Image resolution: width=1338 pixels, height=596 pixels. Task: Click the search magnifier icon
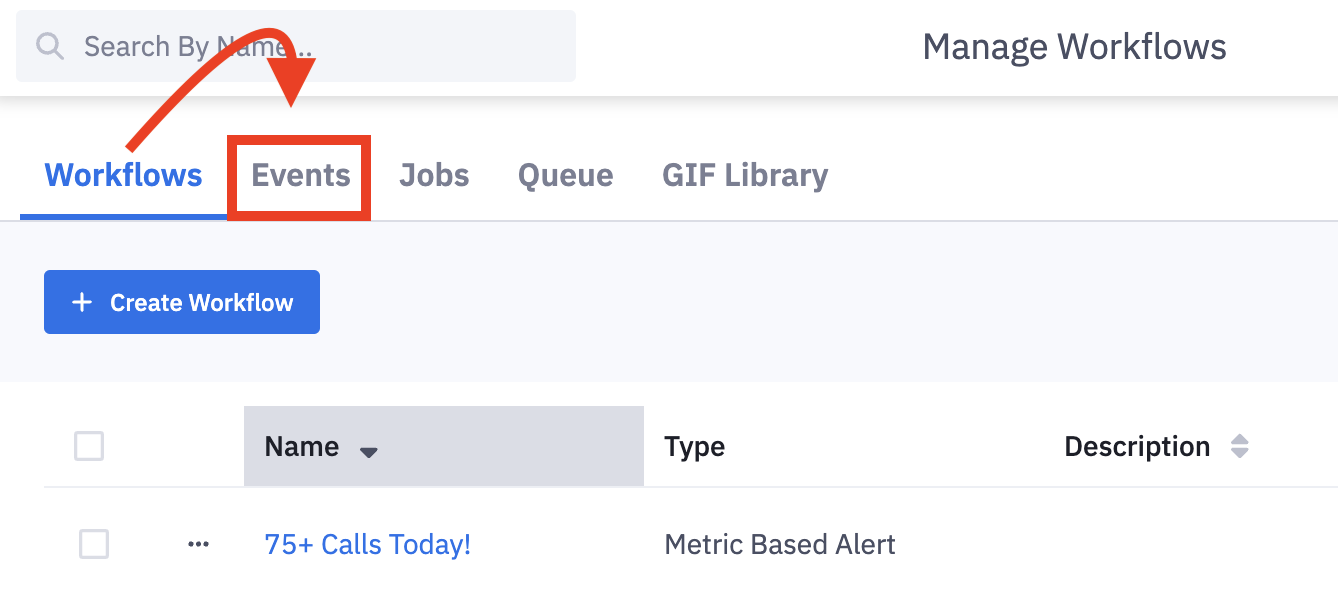[x=50, y=46]
